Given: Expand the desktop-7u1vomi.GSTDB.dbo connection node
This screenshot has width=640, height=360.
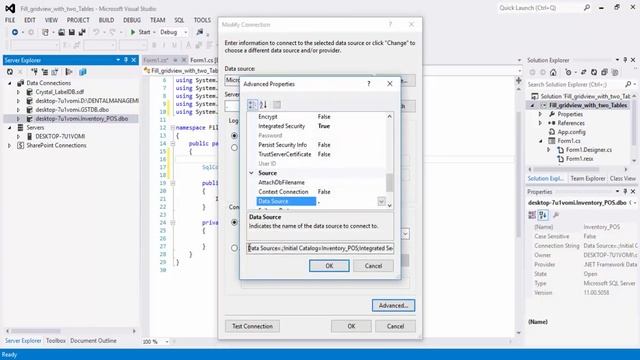Looking at the screenshot, I should click(x=18, y=110).
